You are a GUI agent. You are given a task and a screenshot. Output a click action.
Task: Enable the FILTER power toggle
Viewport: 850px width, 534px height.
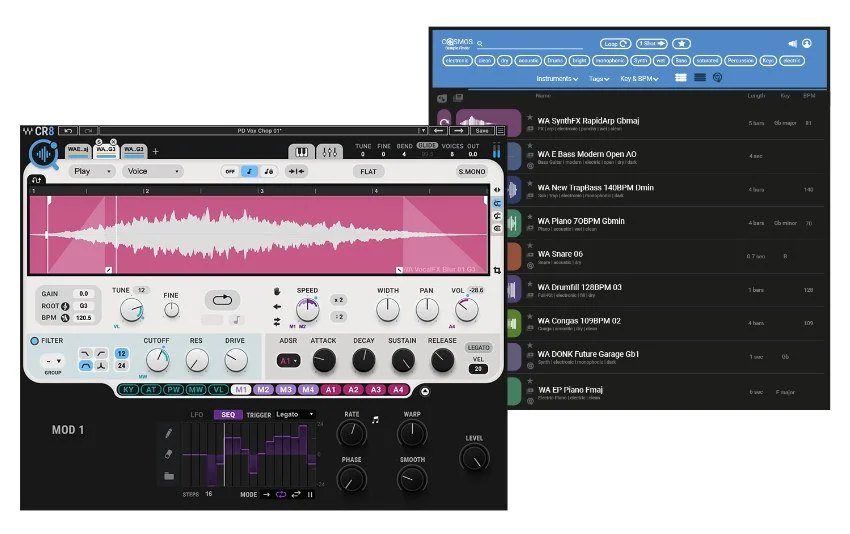click(x=35, y=340)
